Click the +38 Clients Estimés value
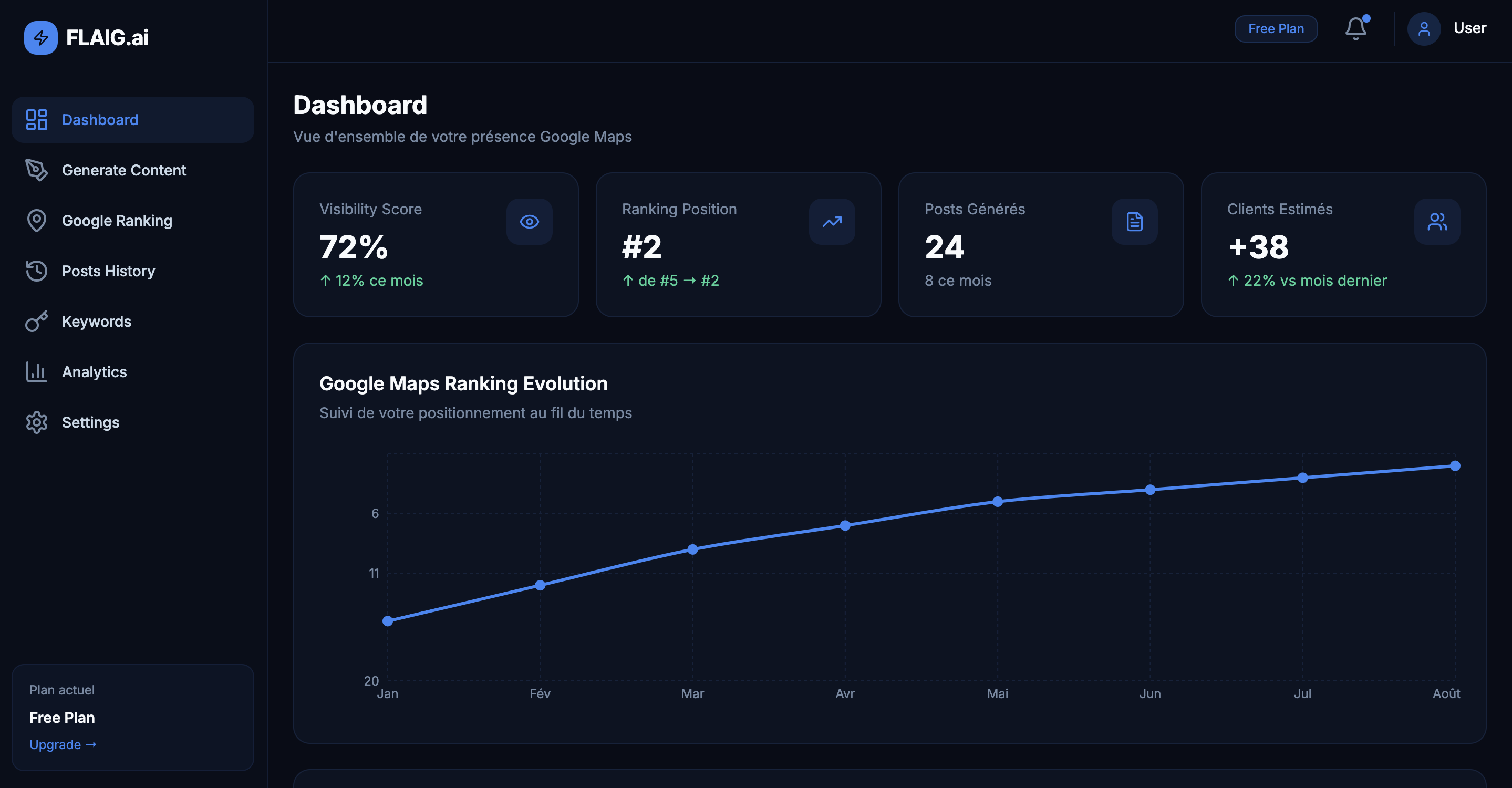 pyautogui.click(x=1258, y=247)
